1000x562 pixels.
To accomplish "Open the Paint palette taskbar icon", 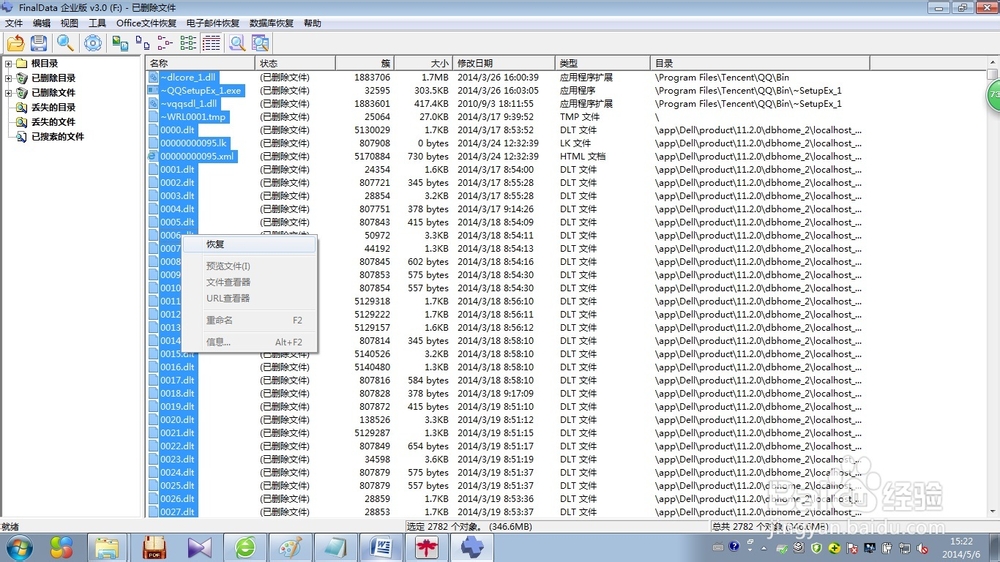I will (290, 548).
